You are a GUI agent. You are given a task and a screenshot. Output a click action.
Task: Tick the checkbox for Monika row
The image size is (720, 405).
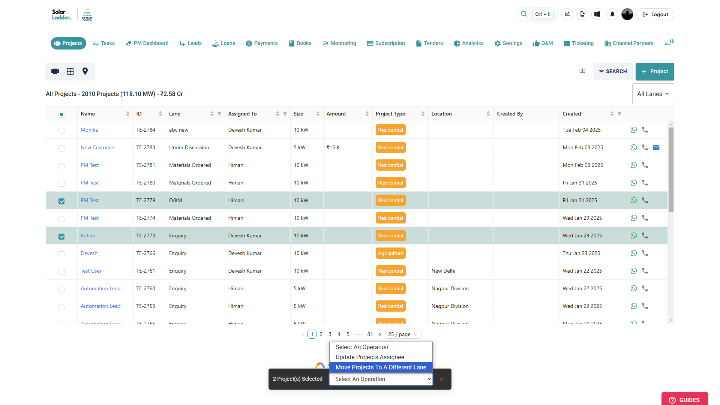pyautogui.click(x=61, y=131)
